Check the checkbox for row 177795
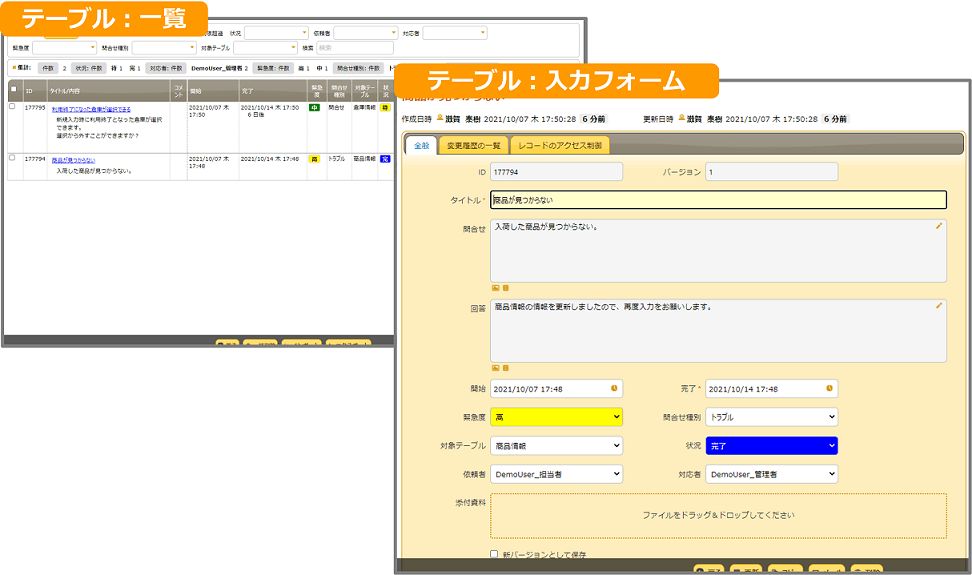The image size is (972, 575). coord(12,107)
